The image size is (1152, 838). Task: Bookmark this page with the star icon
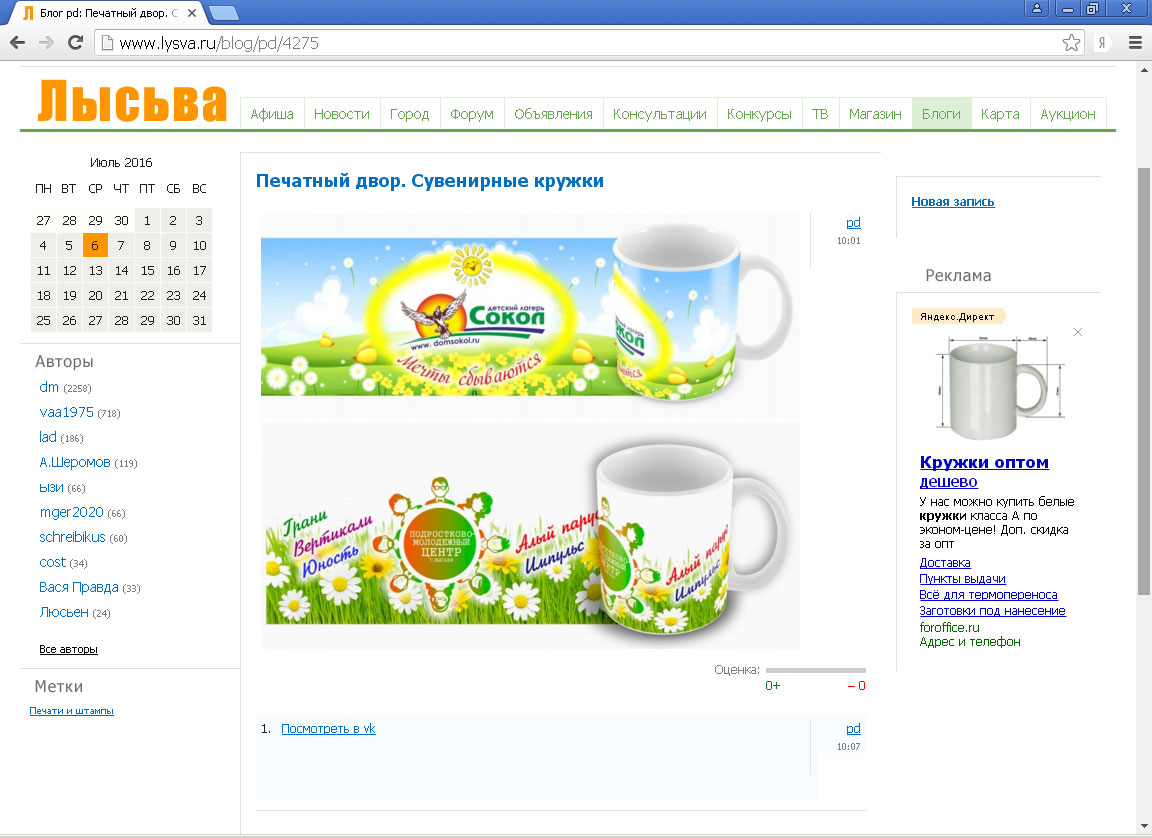[1071, 43]
